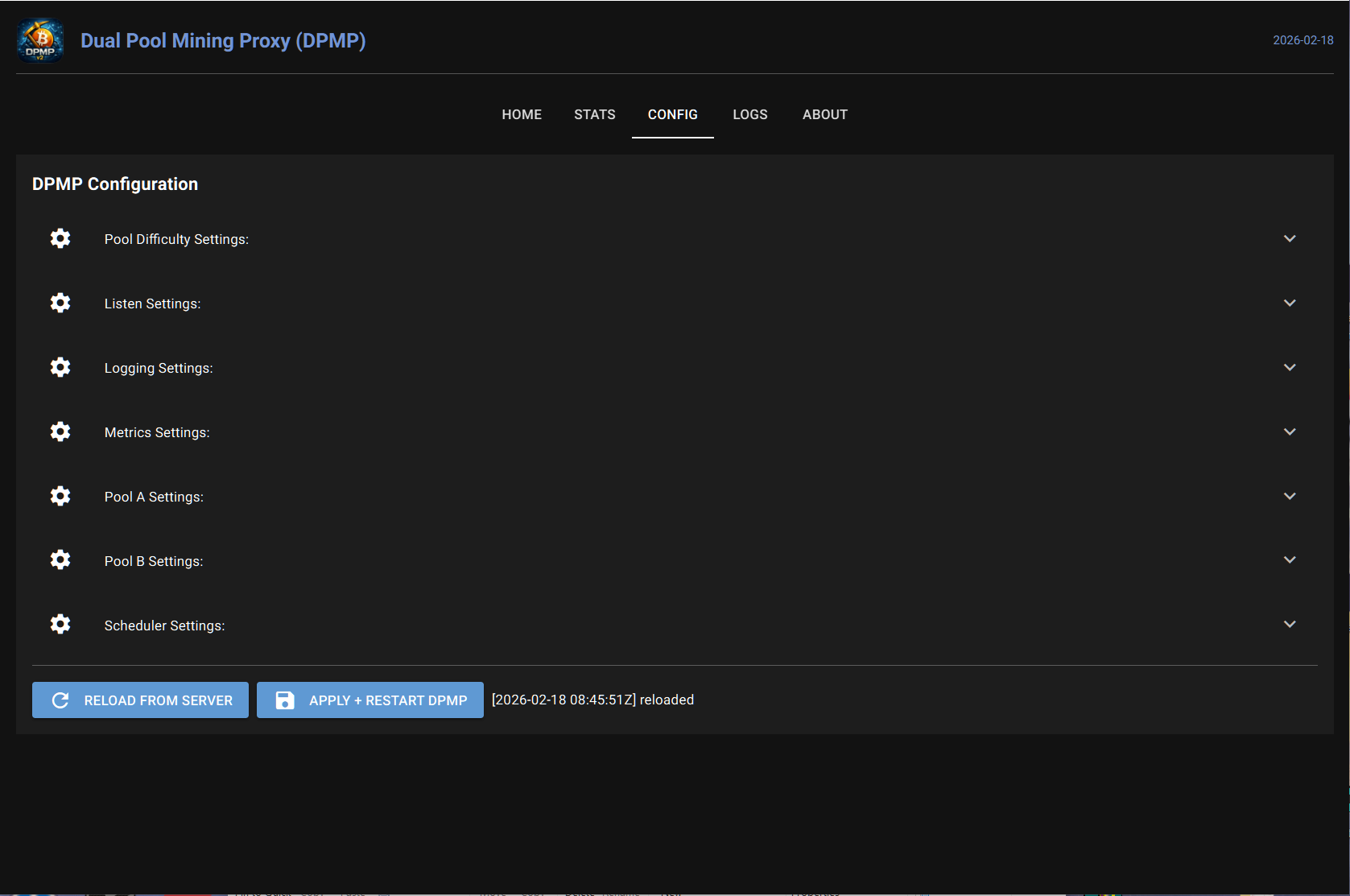Expand the Scheduler Settings section

[1290, 624]
